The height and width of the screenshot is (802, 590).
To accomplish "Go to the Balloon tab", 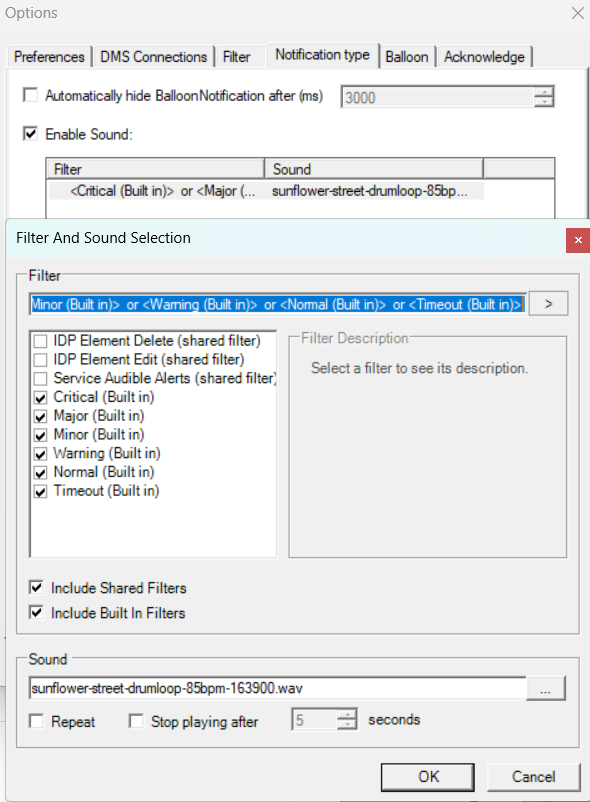I will click(x=407, y=57).
